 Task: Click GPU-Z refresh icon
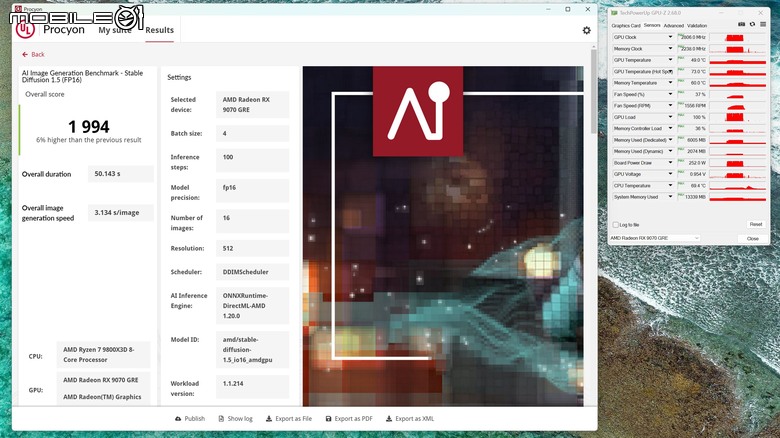[x=752, y=24]
